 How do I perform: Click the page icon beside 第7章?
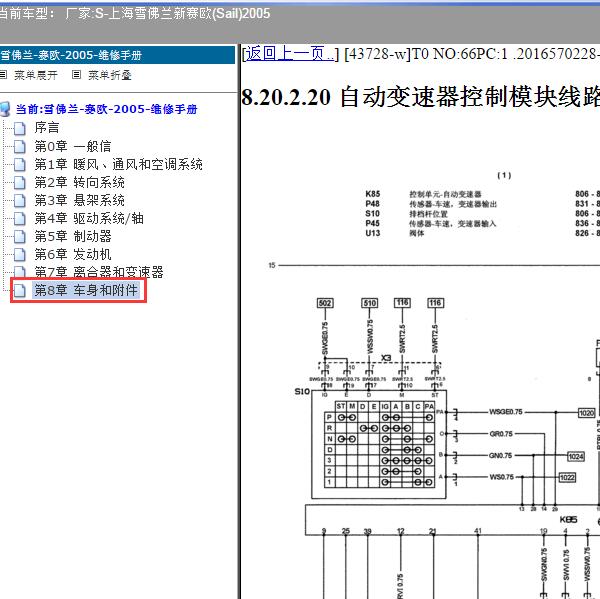coord(20,272)
